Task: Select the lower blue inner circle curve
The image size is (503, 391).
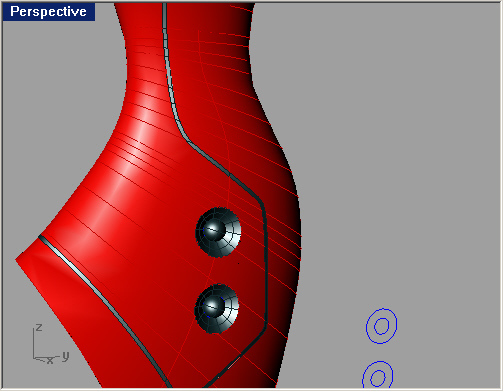Action: pyautogui.click(x=378, y=378)
